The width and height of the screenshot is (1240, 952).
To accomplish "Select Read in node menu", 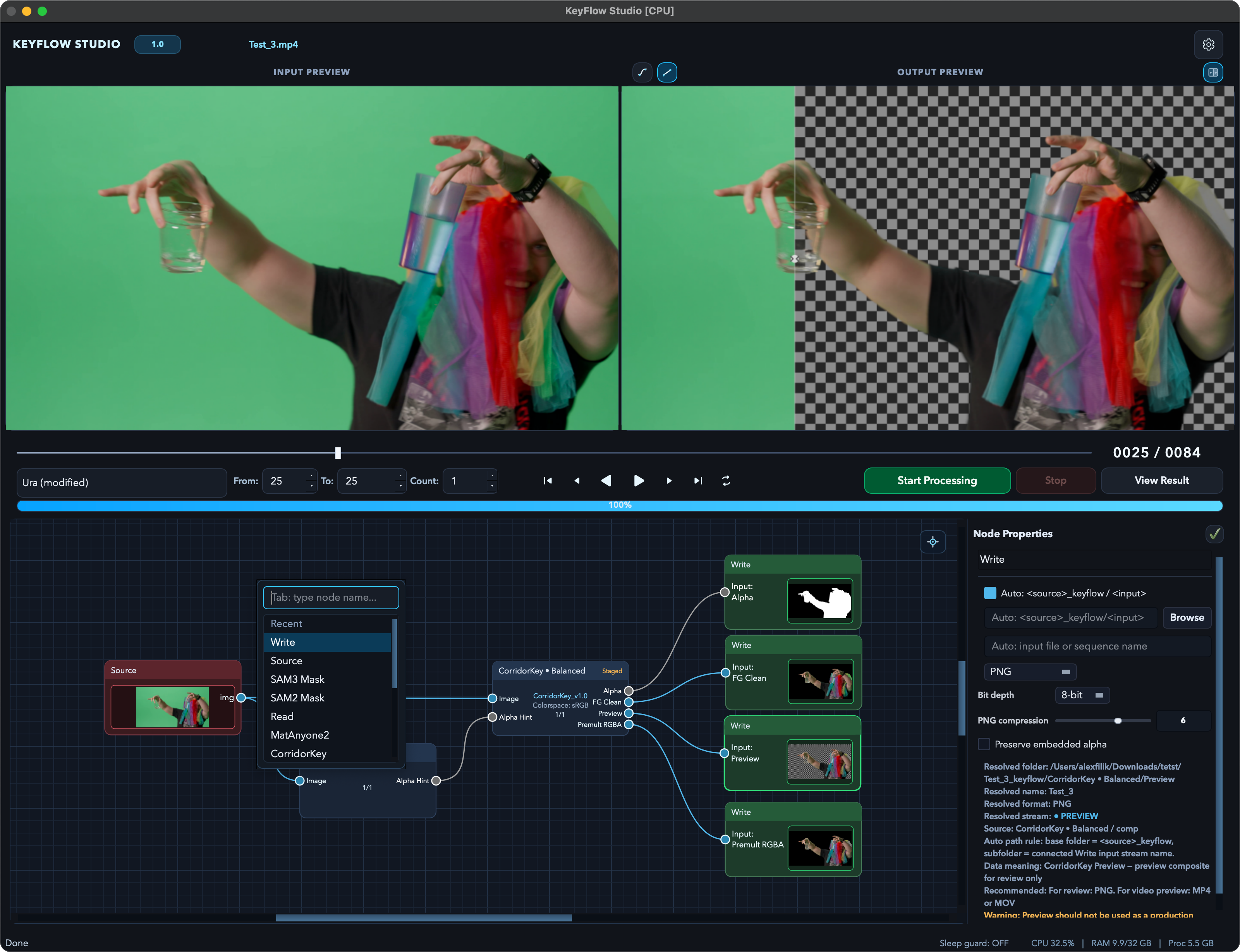I will click(327, 716).
